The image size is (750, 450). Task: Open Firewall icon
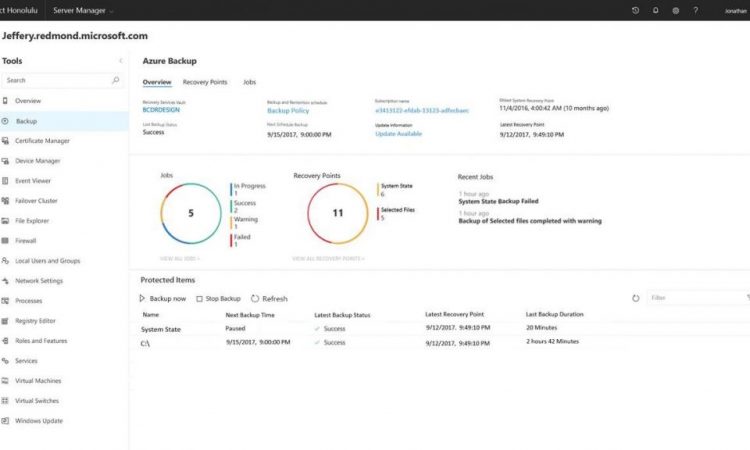(x=5, y=241)
